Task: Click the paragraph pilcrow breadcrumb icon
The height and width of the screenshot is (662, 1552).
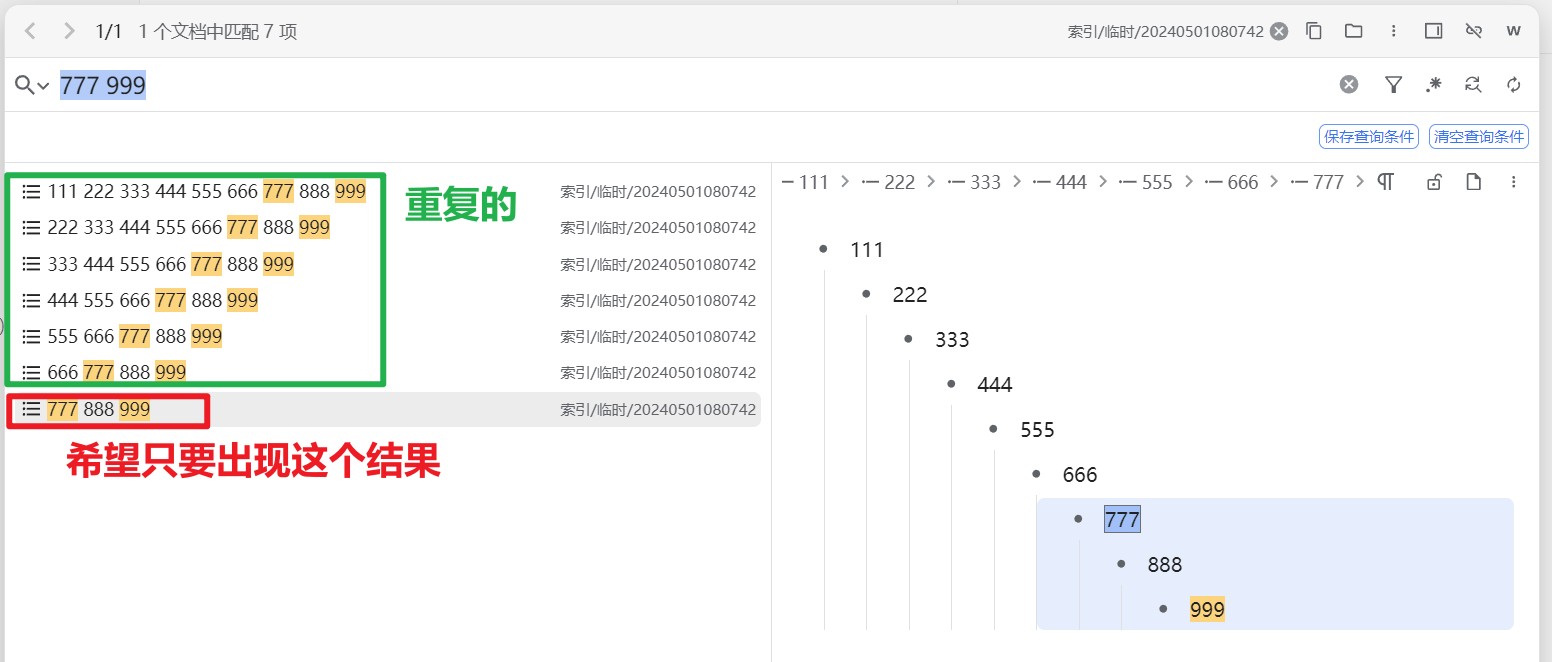Action: tap(1385, 182)
